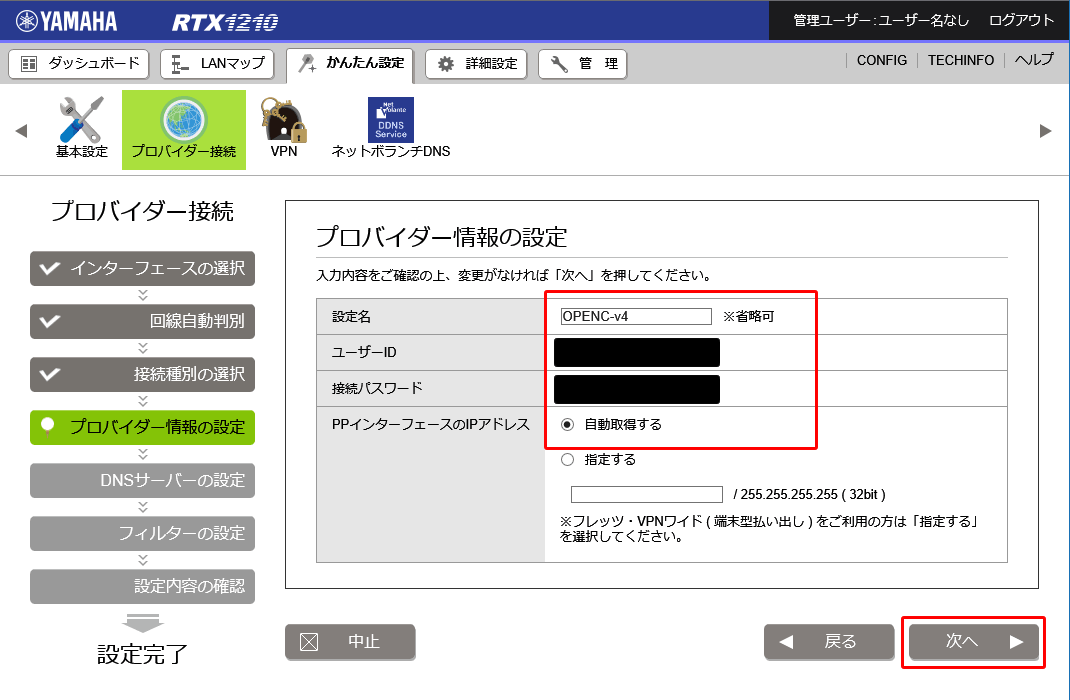Click the YAMAHA logo
This screenshot has height=700, width=1070.
66,21
